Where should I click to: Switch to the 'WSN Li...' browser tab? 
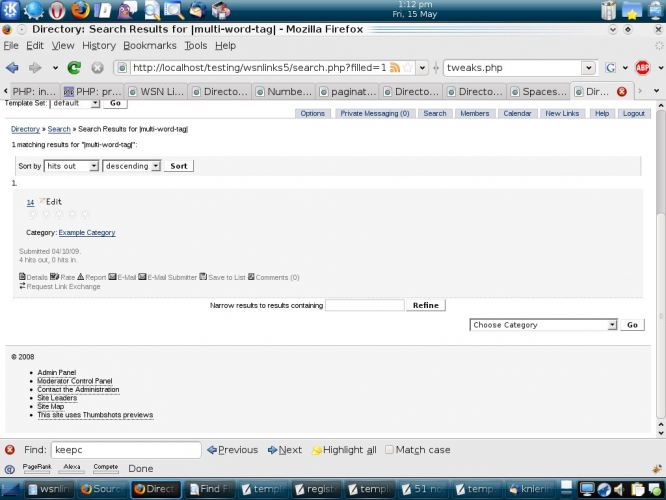160,92
